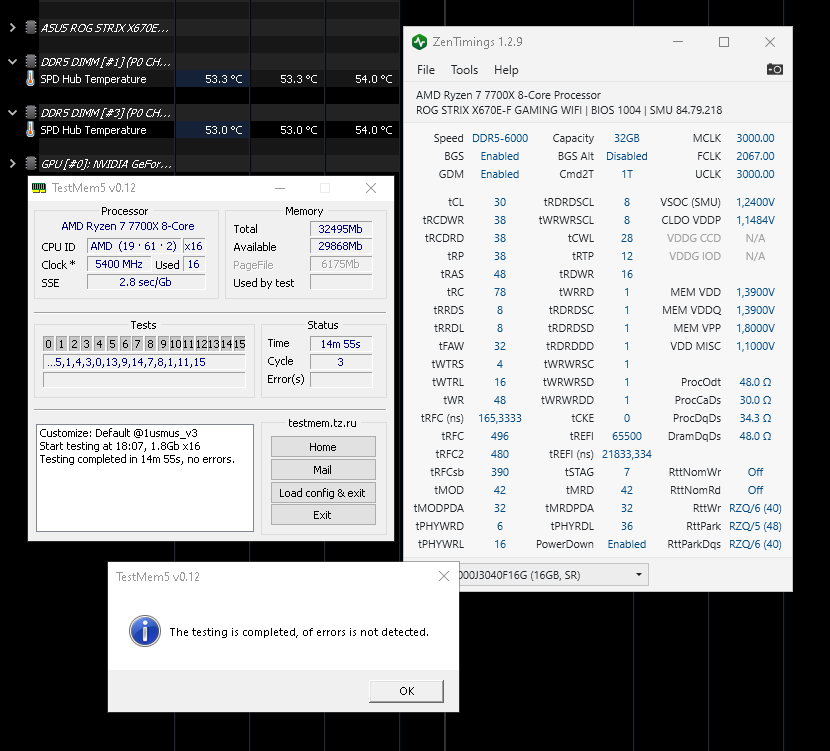Click the Cmd2T value 1T
Viewport: 830px width, 751px height.
coord(627,174)
